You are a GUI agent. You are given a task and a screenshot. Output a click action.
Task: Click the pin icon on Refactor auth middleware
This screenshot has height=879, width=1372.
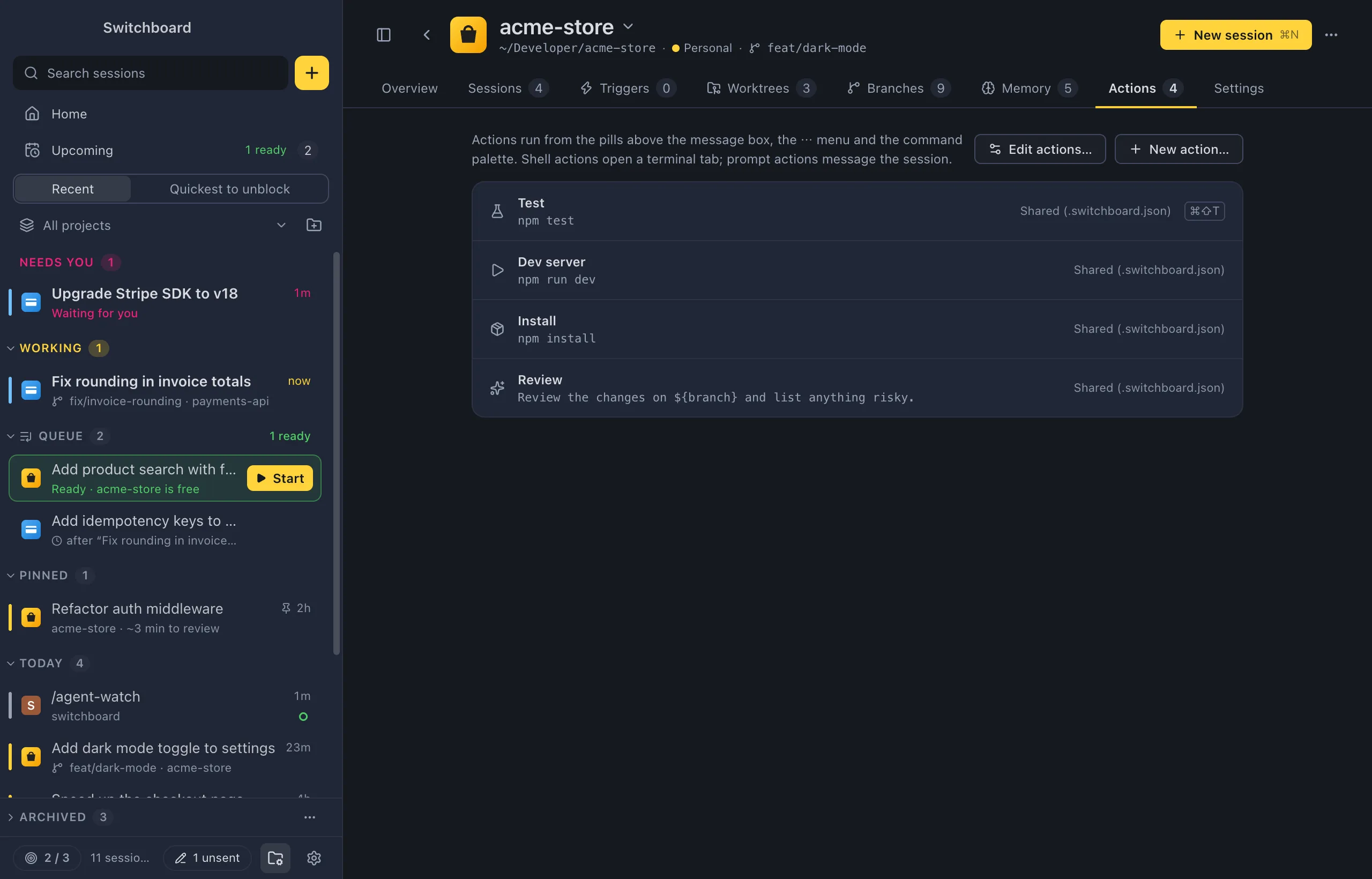pos(286,608)
